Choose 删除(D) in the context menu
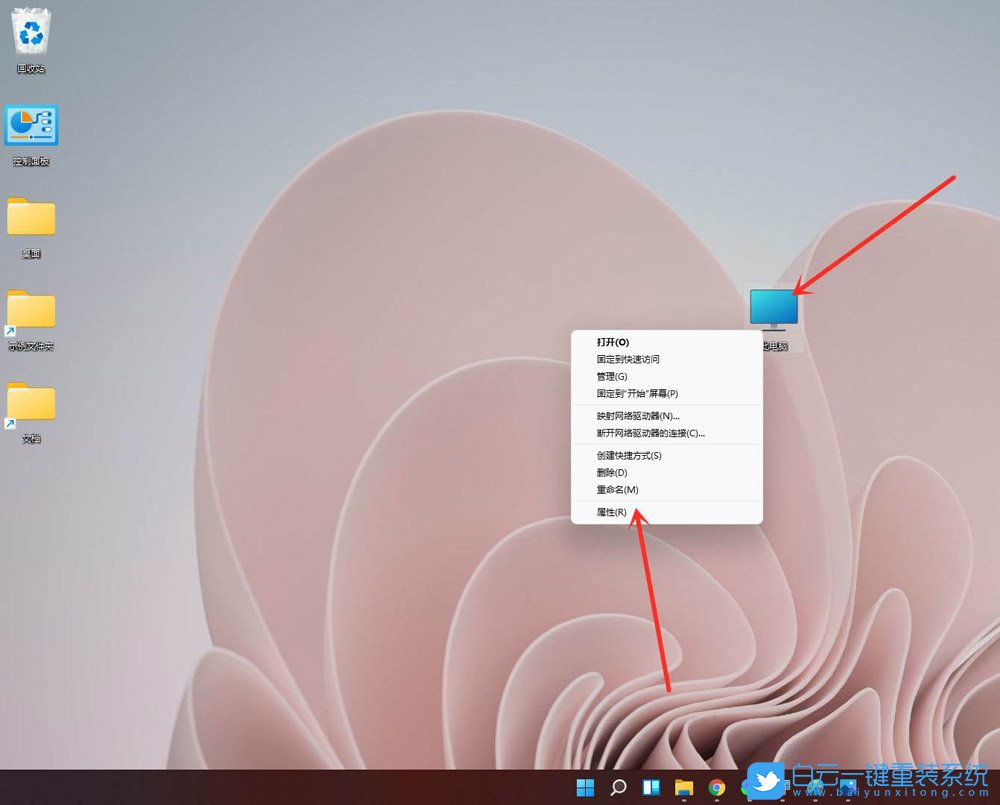1000x805 pixels. [612, 472]
